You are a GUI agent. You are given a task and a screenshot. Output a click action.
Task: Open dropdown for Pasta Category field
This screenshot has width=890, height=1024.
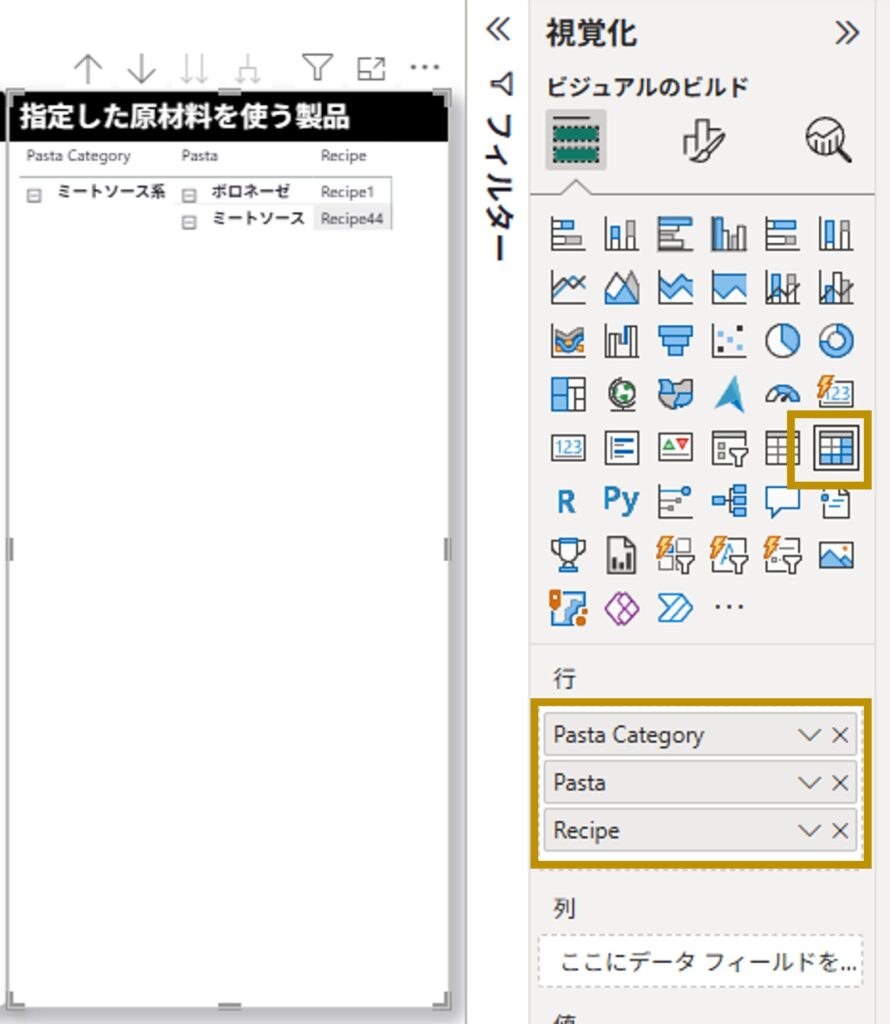tap(808, 735)
